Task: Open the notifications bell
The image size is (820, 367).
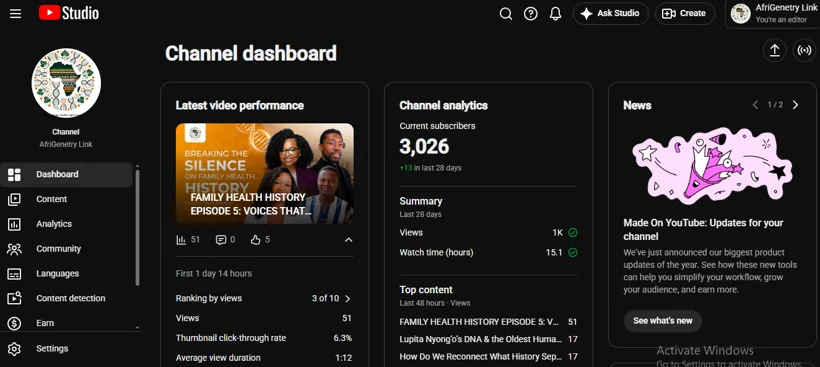Action: (x=555, y=14)
